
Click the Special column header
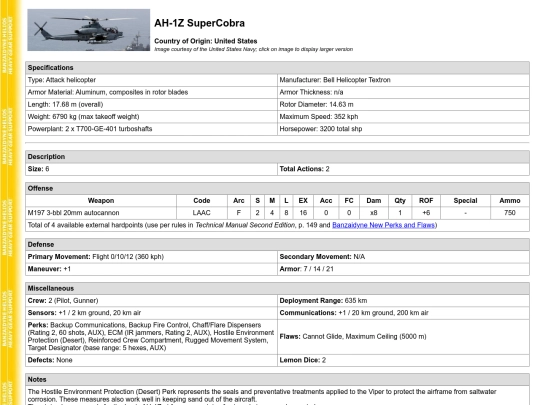click(465, 201)
